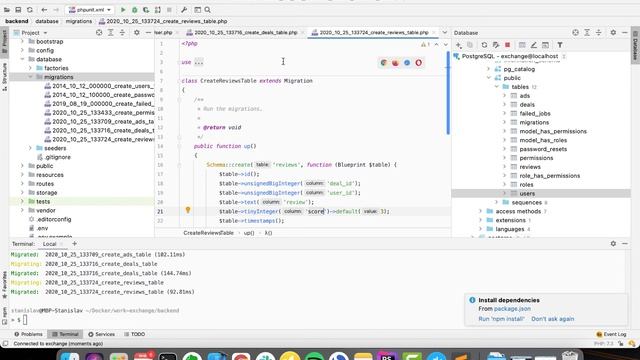Save all files from the toolbar
This screenshot has width=640, height=360.
click(x=18, y=10)
